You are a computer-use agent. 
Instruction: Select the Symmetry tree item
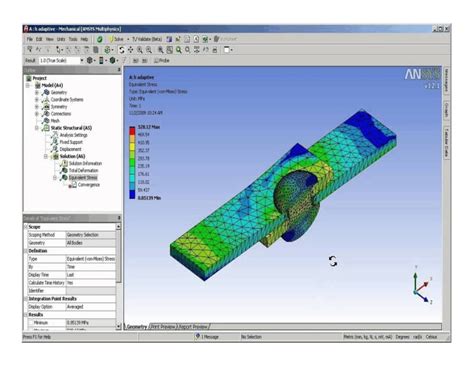[59, 107]
